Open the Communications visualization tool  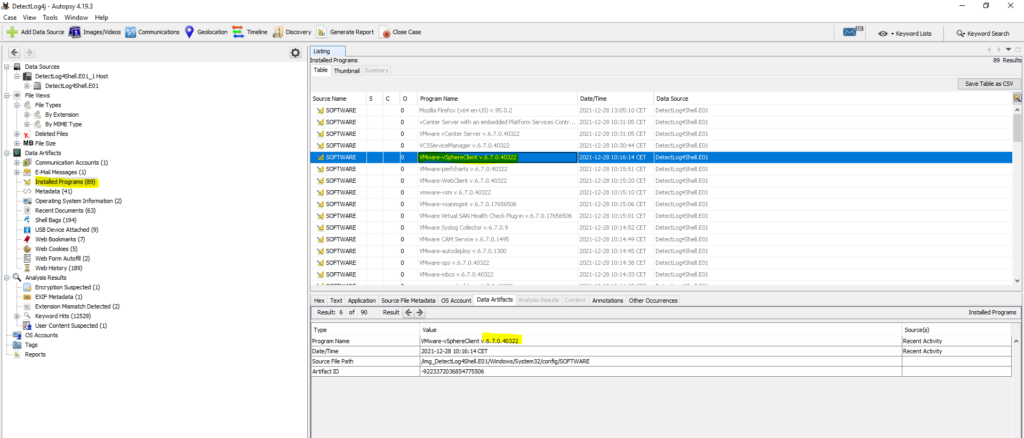131,32
